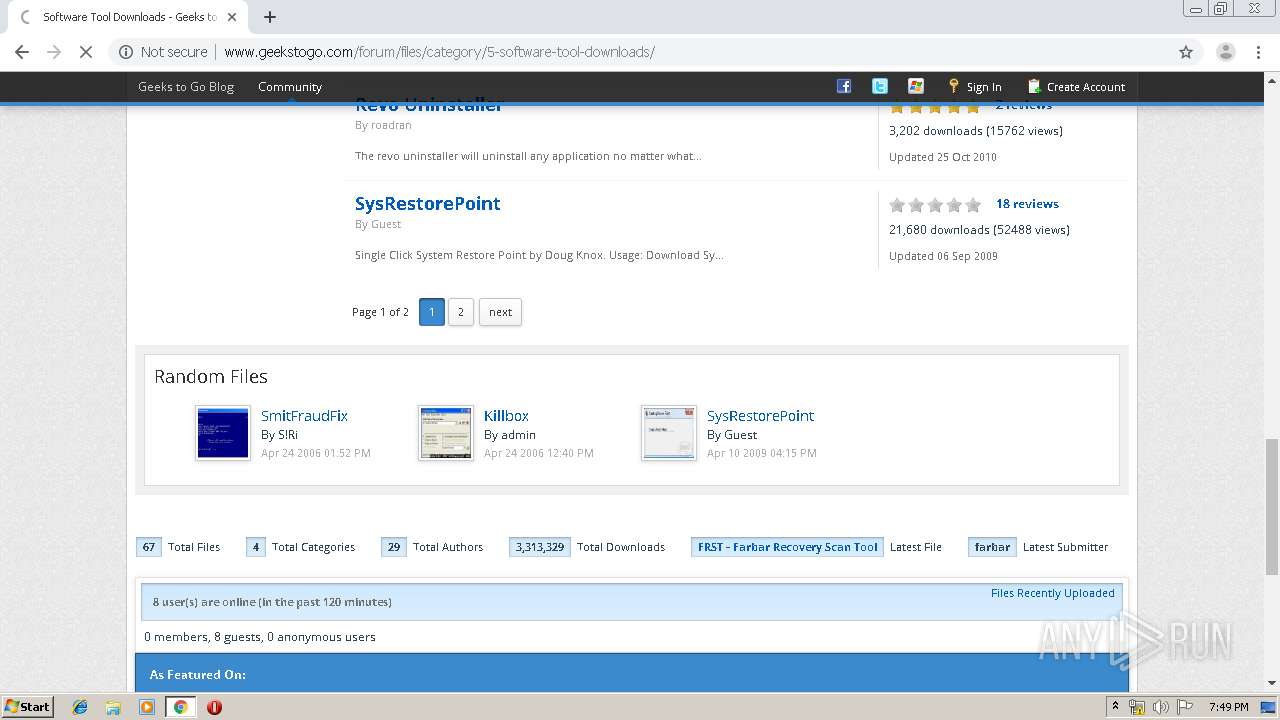Open the SmitFraudFix thumbnail image
The width and height of the screenshot is (1280, 720).
223,433
